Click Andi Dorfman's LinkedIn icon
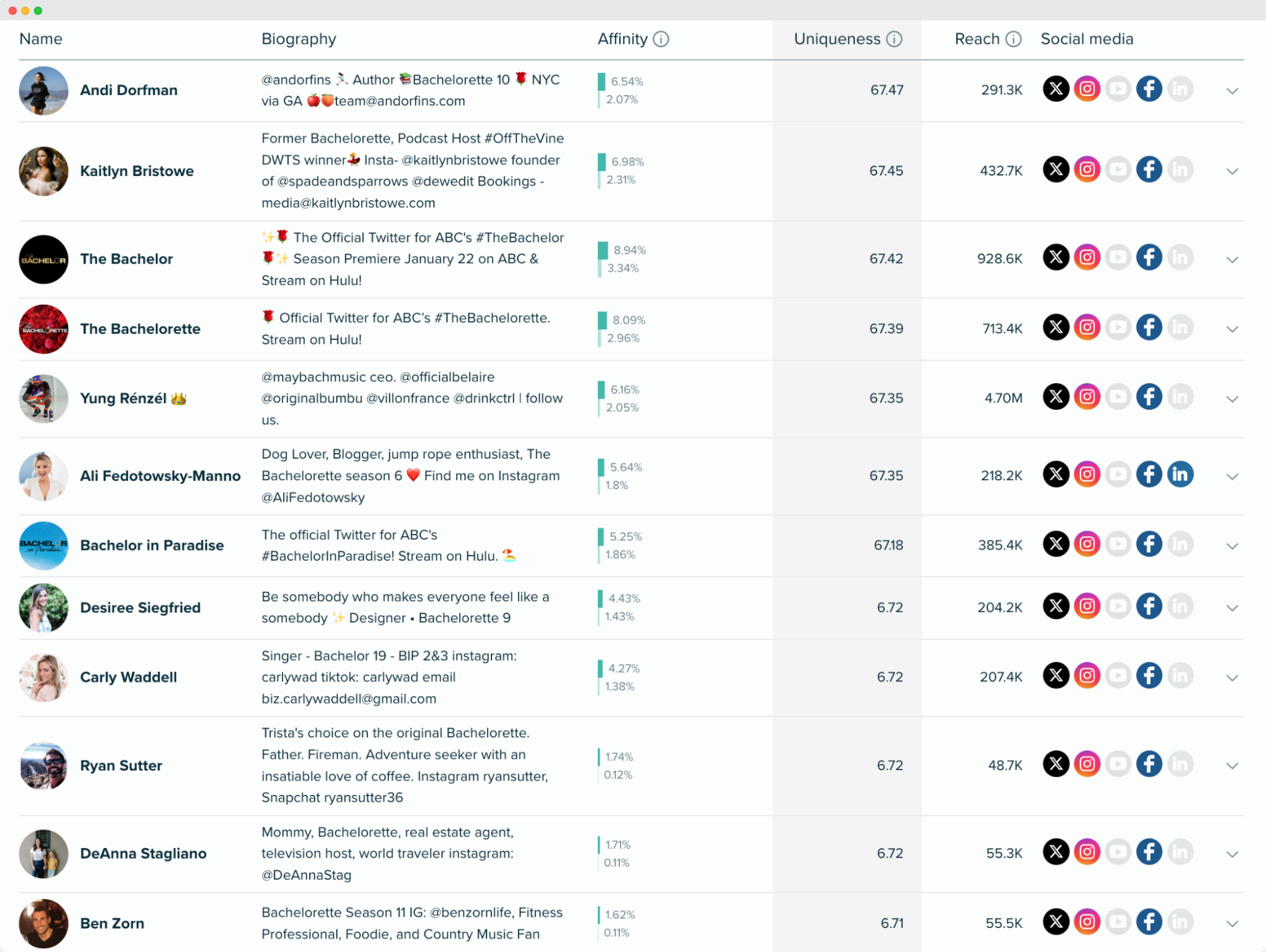 1180,89
